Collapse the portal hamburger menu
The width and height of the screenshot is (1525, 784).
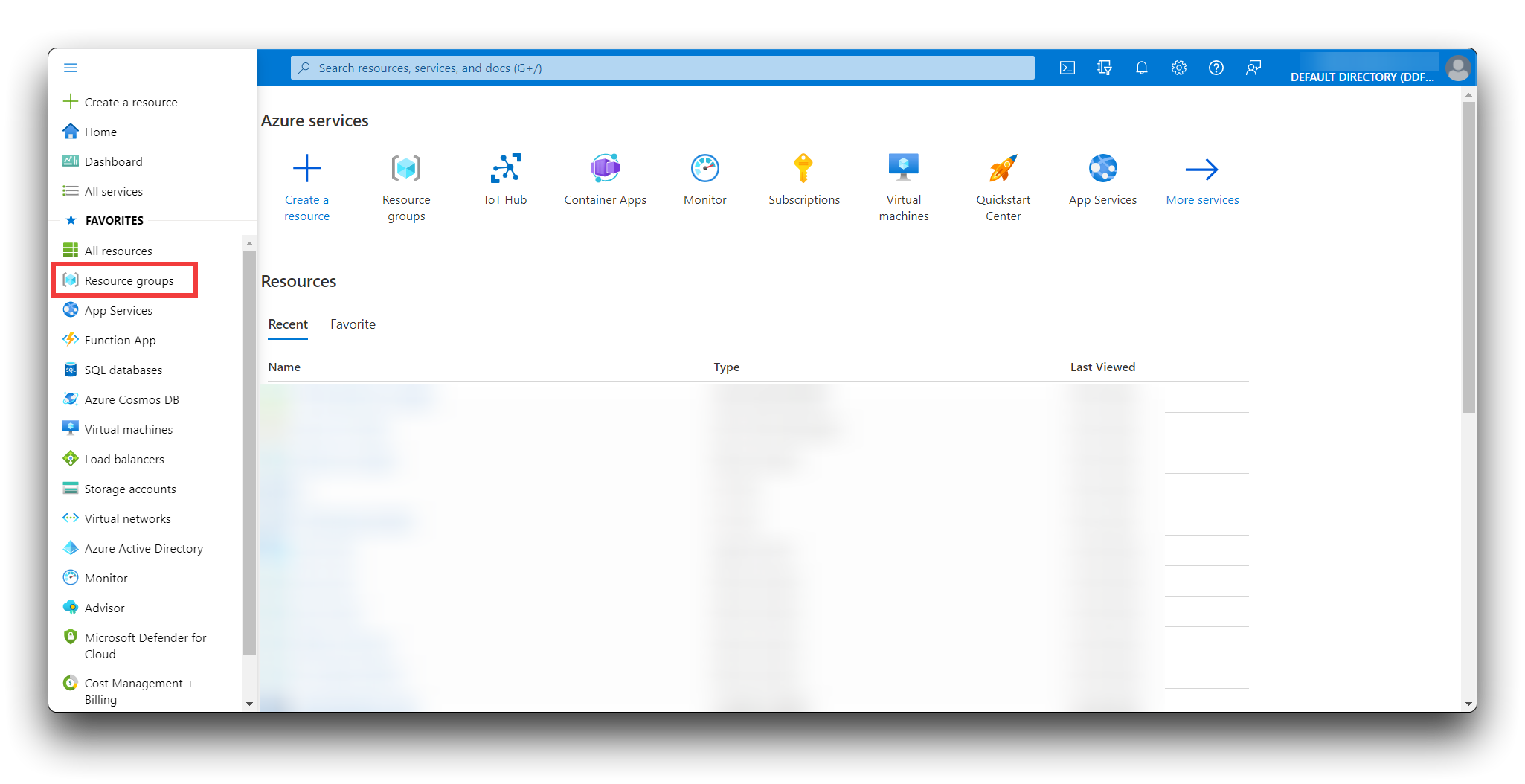[71, 68]
